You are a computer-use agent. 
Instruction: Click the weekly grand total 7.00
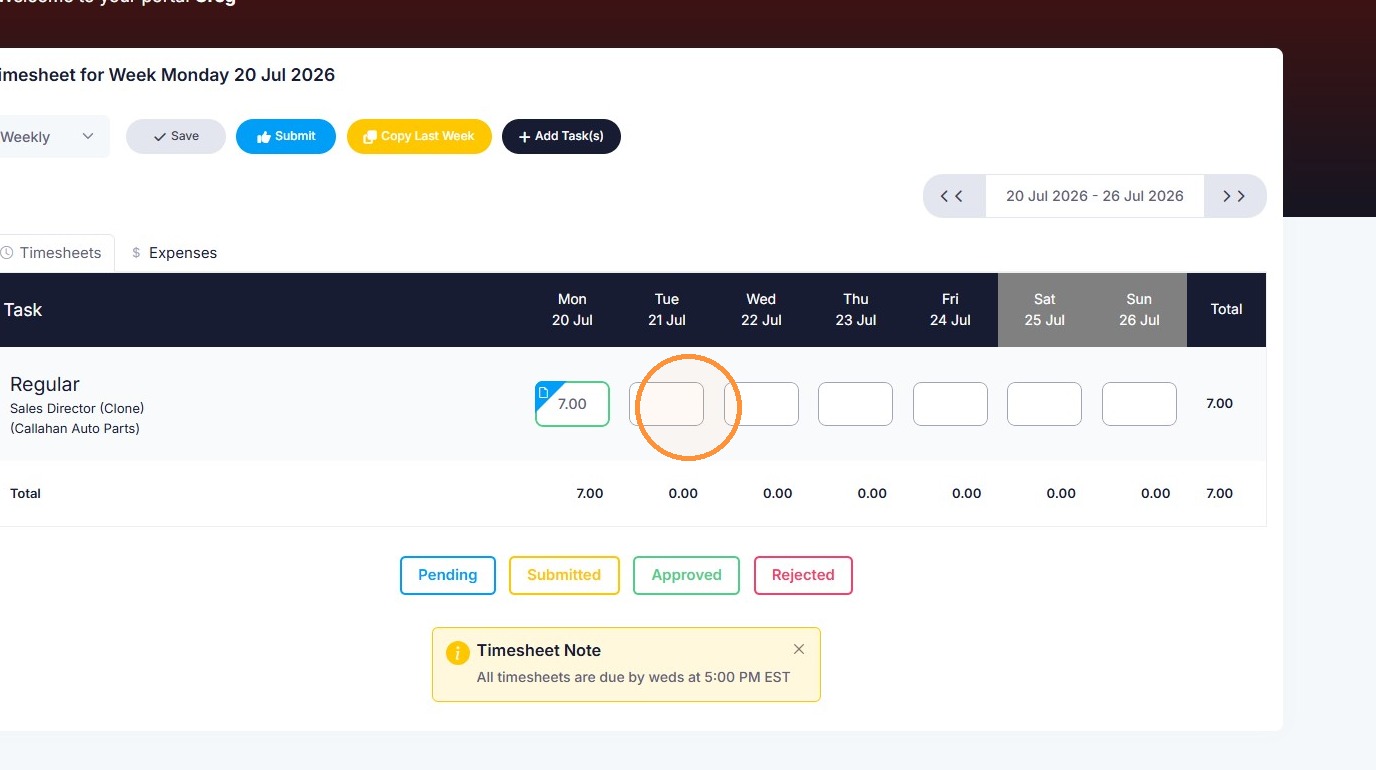[x=1220, y=494]
